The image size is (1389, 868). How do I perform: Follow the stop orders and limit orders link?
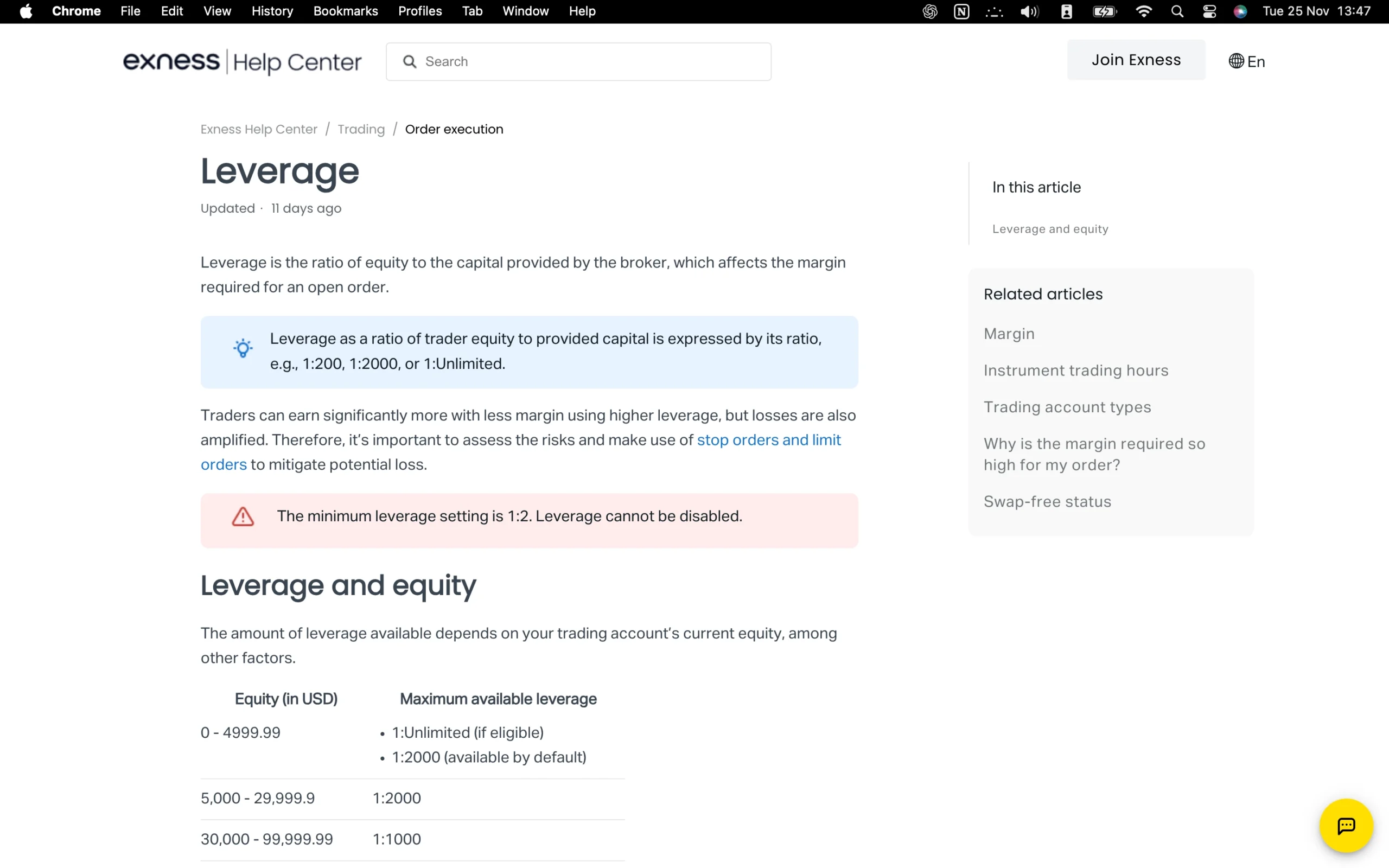click(x=768, y=440)
